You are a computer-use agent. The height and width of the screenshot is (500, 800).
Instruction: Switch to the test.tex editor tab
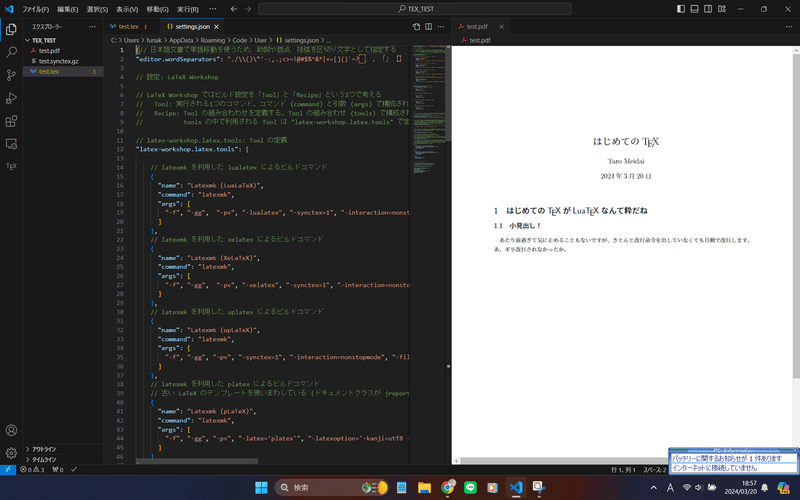[x=131, y=27]
